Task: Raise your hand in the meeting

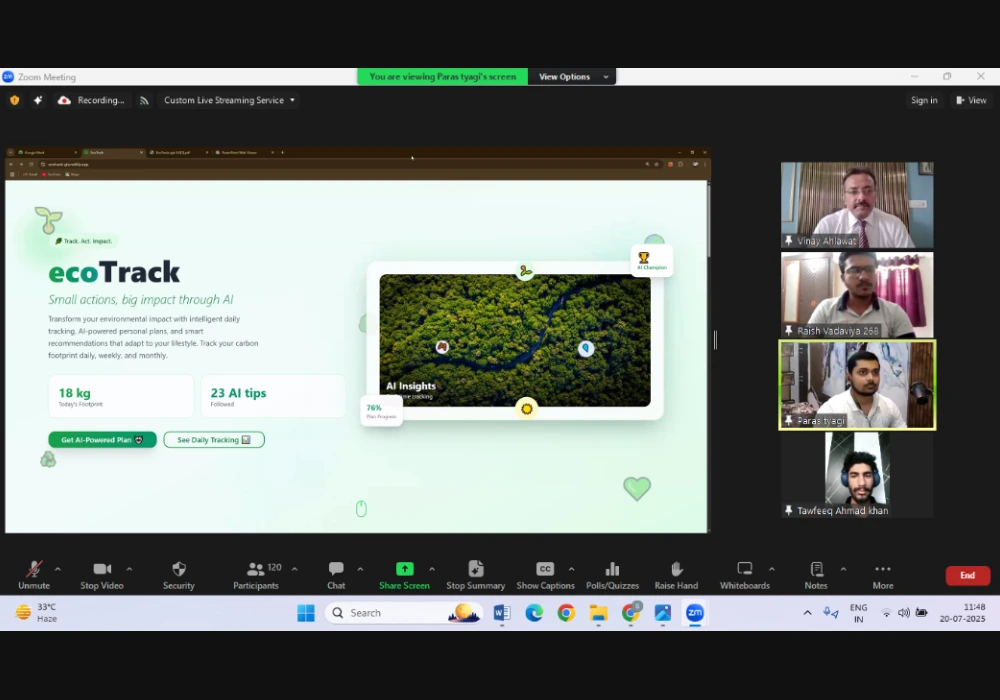Action: click(676, 569)
